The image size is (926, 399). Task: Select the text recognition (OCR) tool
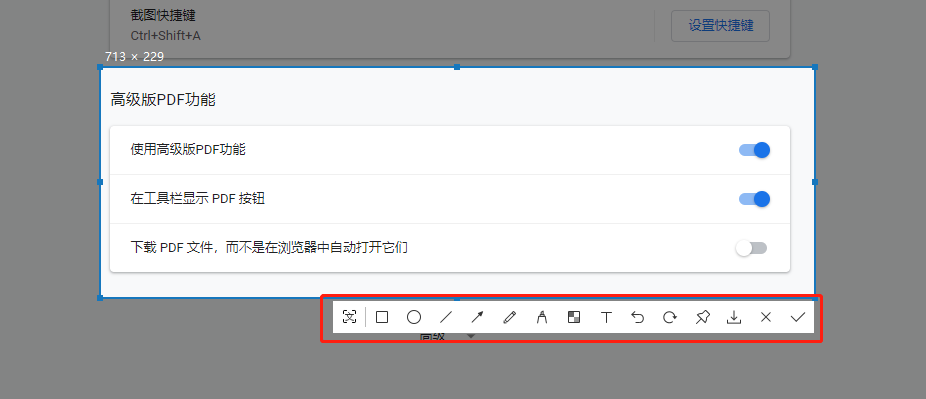pyautogui.click(x=349, y=317)
